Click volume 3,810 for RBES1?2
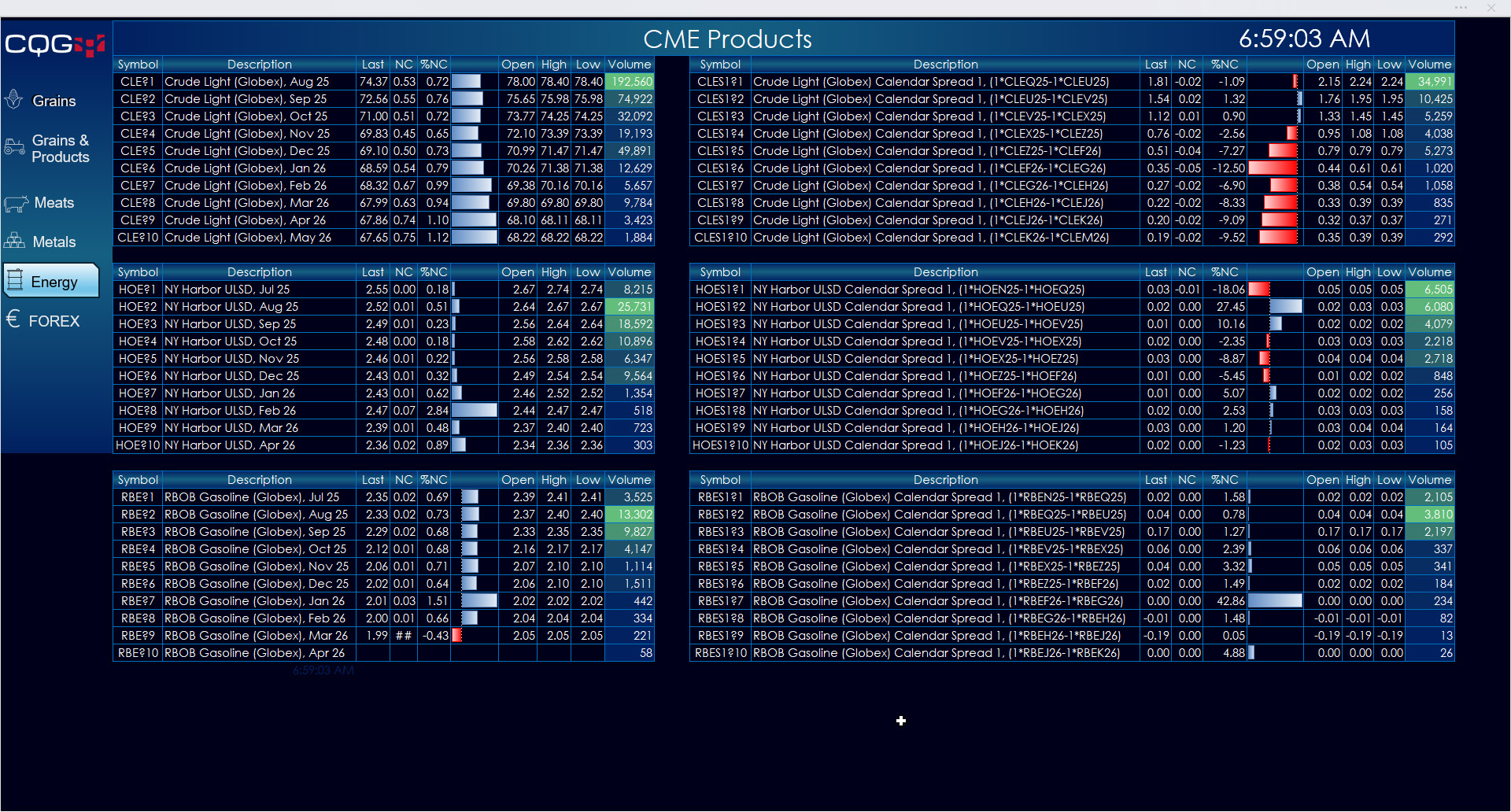Image resolution: width=1511 pixels, height=812 pixels. 1430,515
